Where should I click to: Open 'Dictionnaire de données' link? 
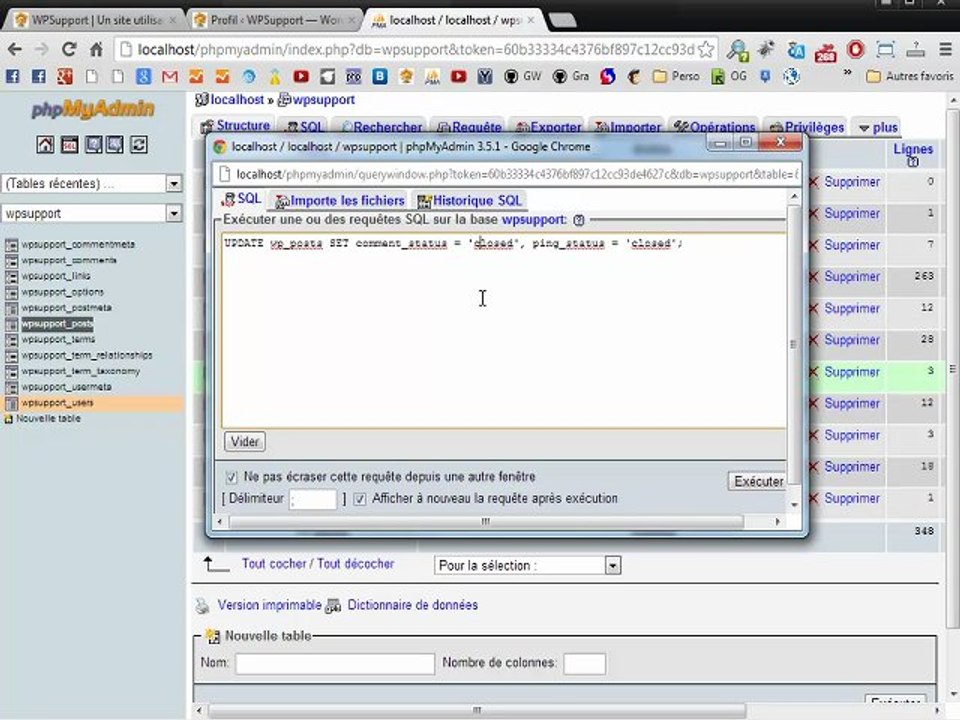click(412, 605)
